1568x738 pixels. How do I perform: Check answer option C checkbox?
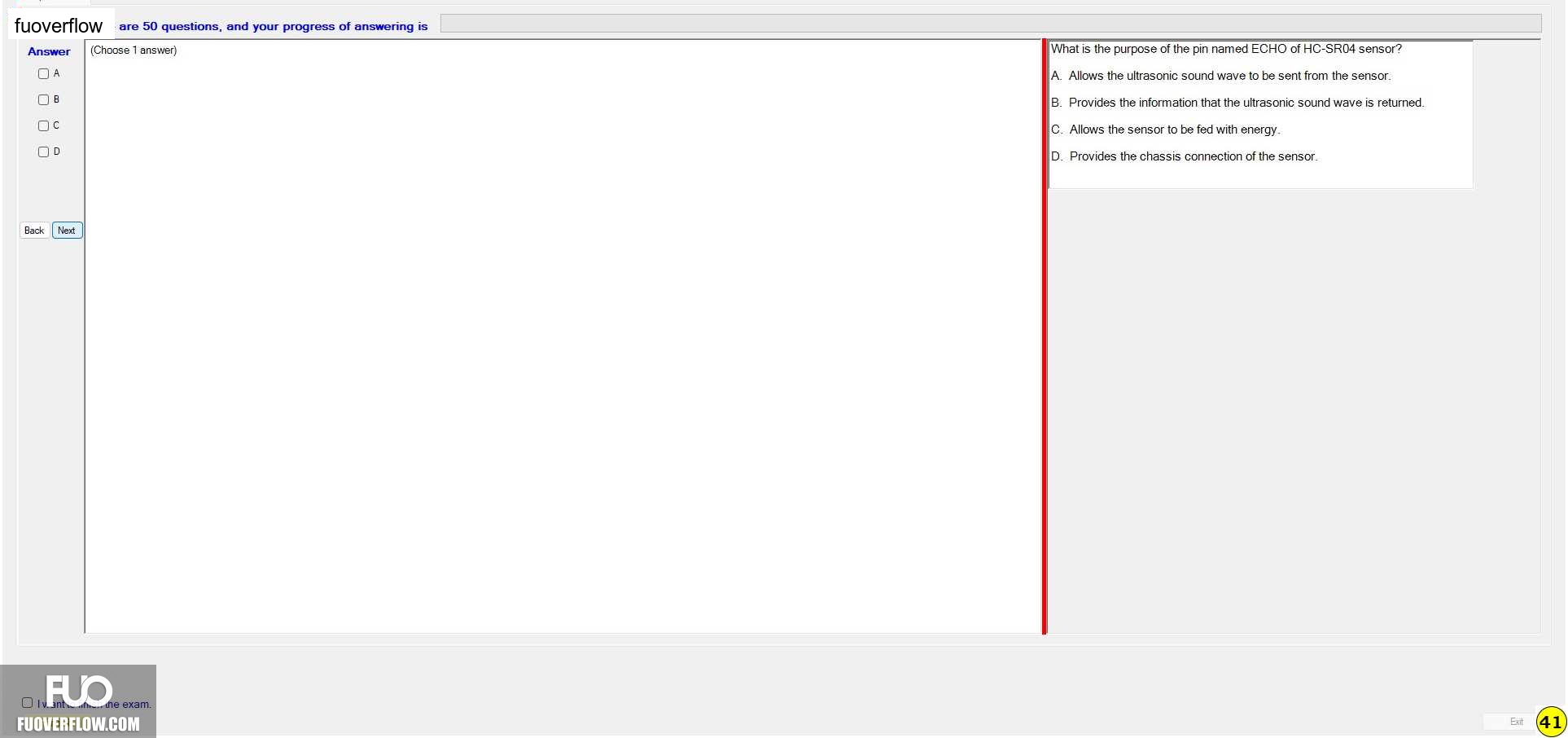tap(44, 126)
